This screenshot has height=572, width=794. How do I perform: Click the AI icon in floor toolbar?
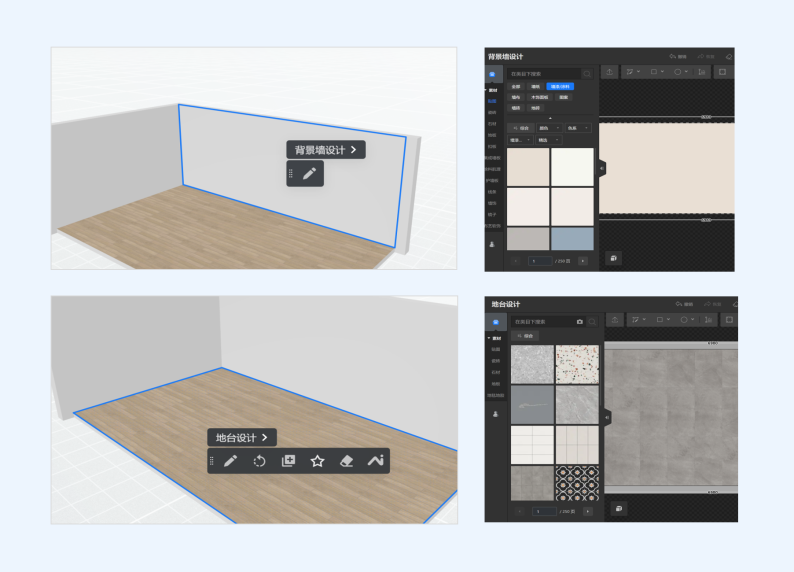pos(376,461)
